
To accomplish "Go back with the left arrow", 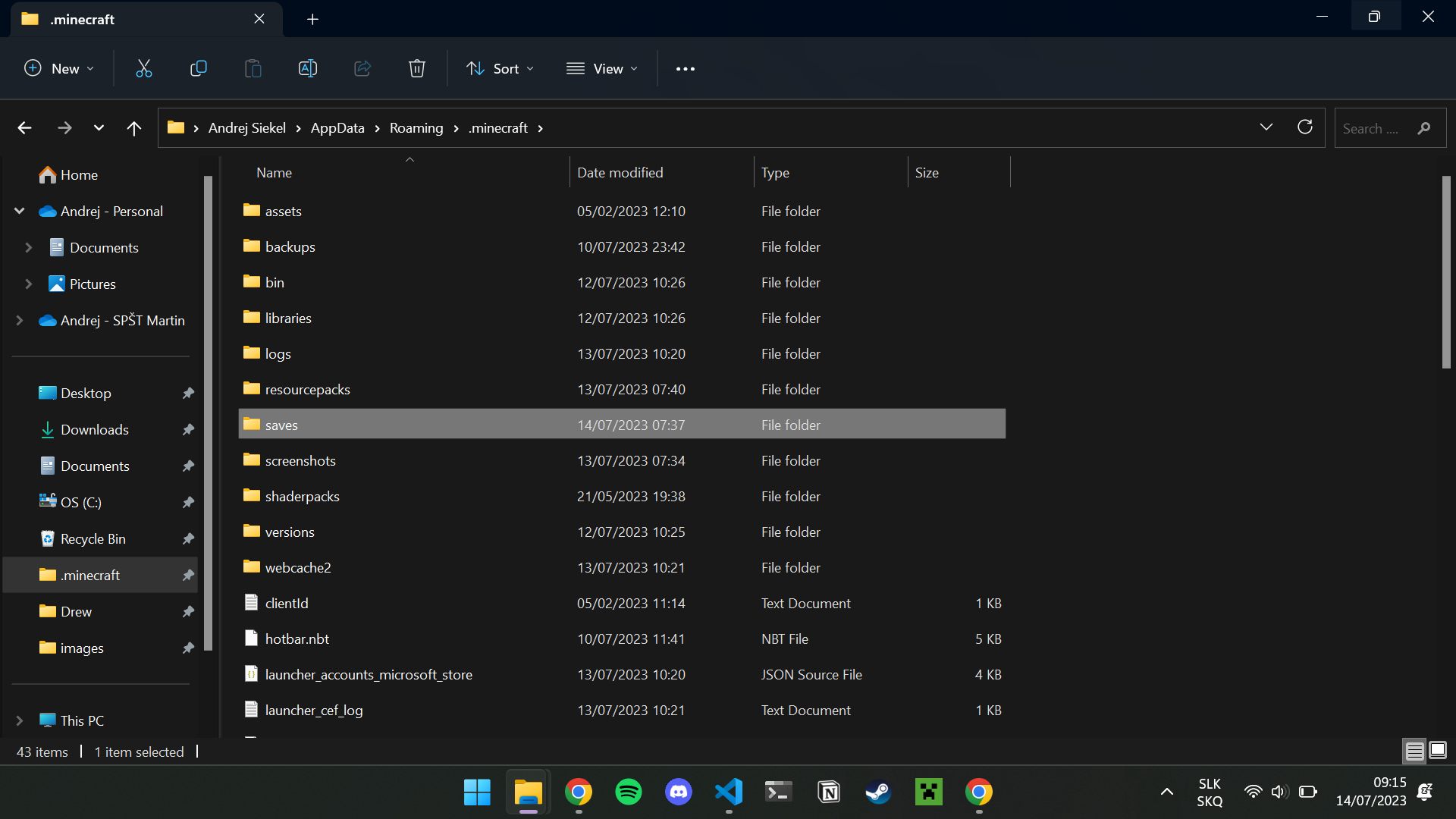I will coord(25,128).
